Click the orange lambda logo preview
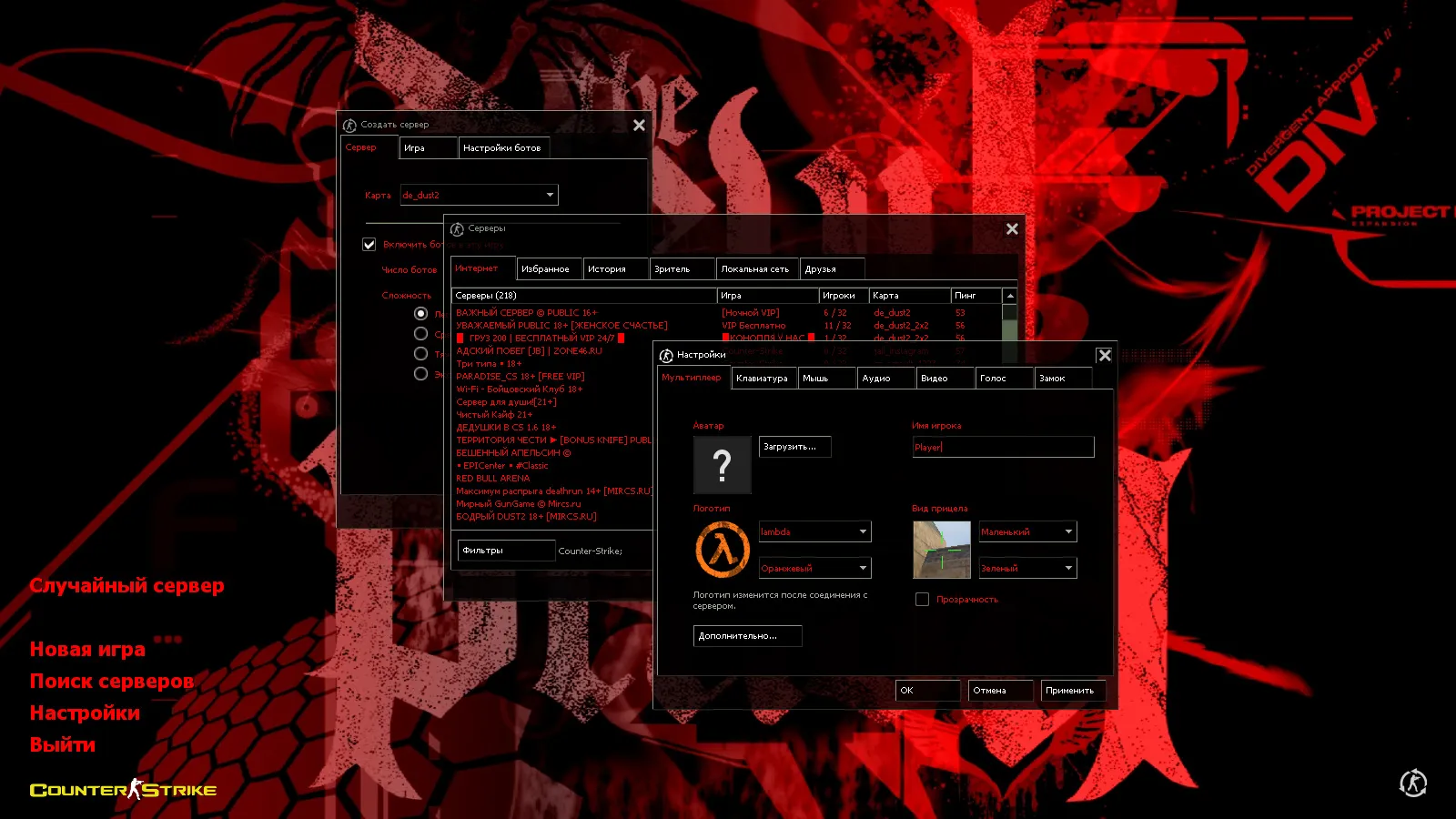 click(x=723, y=550)
